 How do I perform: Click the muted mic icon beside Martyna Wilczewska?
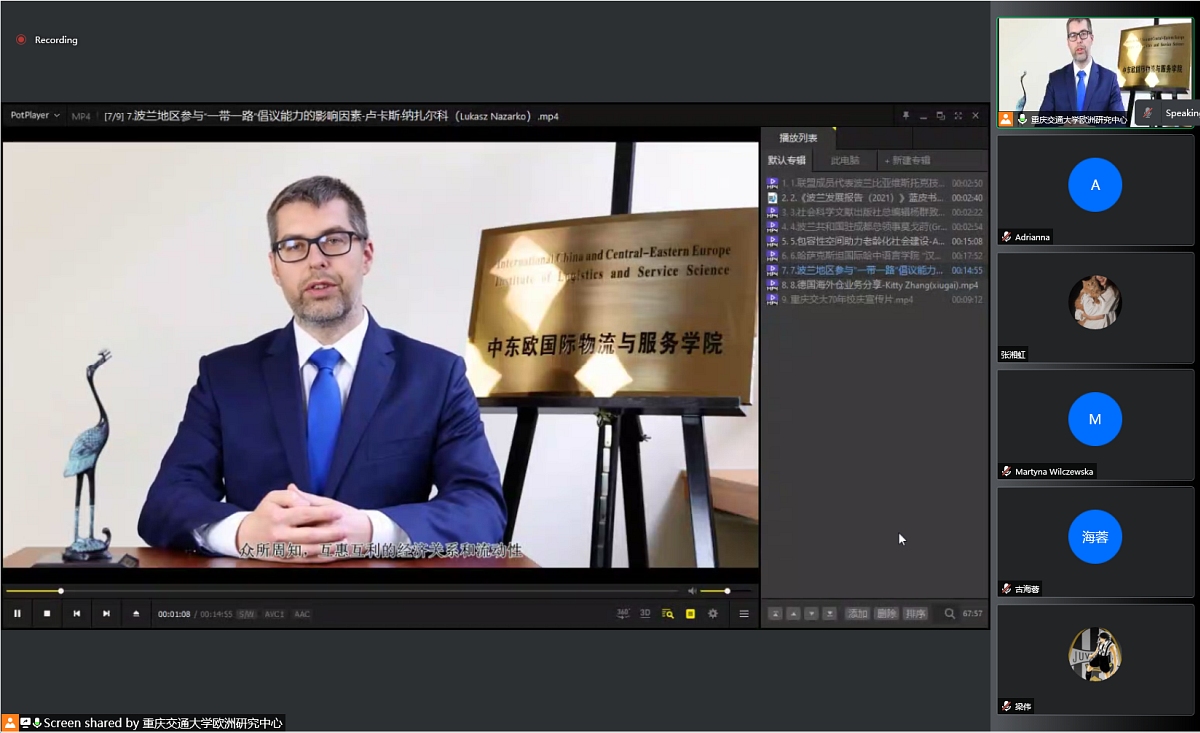click(1007, 471)
